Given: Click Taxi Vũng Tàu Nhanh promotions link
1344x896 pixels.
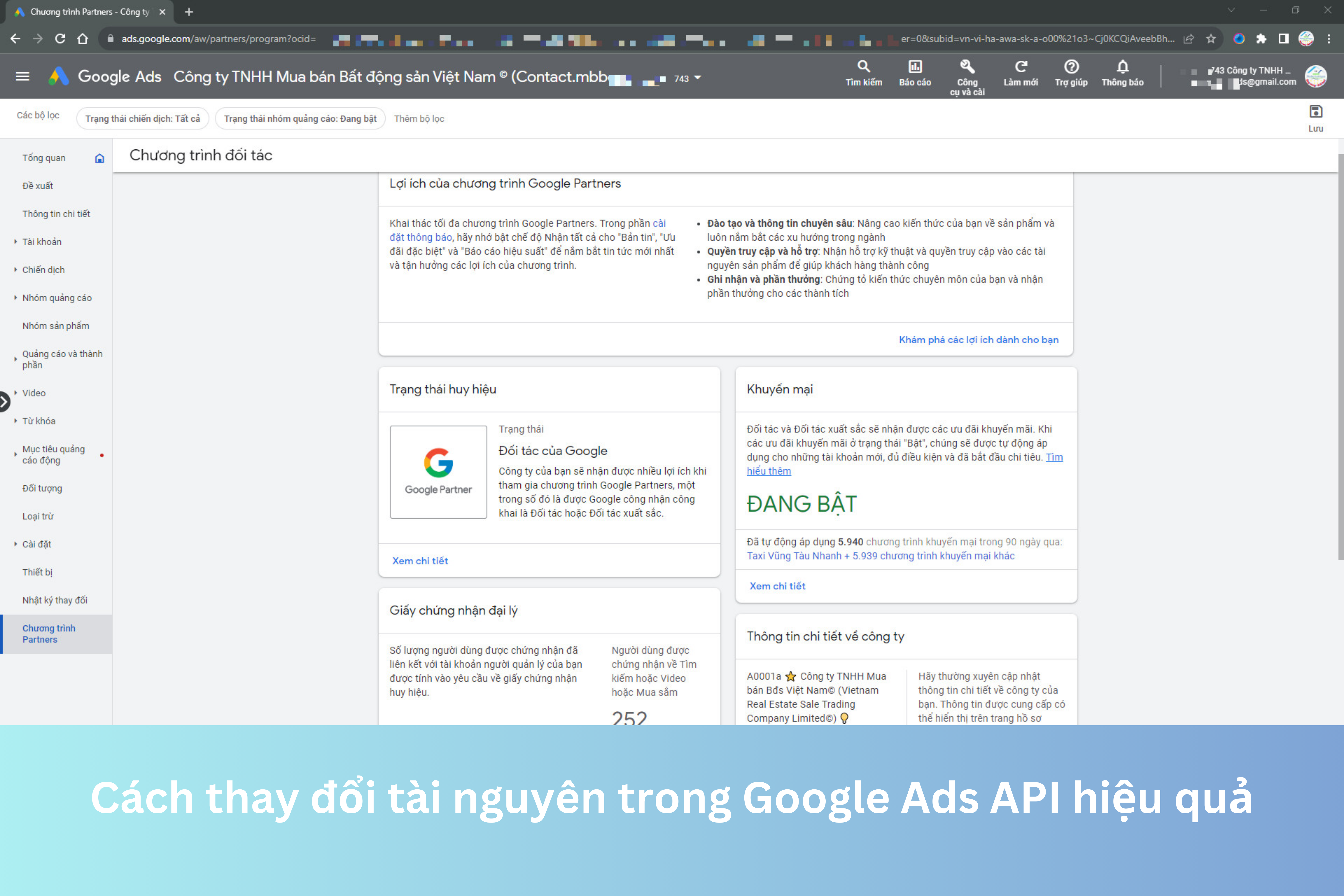Looking at the screenshot, I should point(881,556).
